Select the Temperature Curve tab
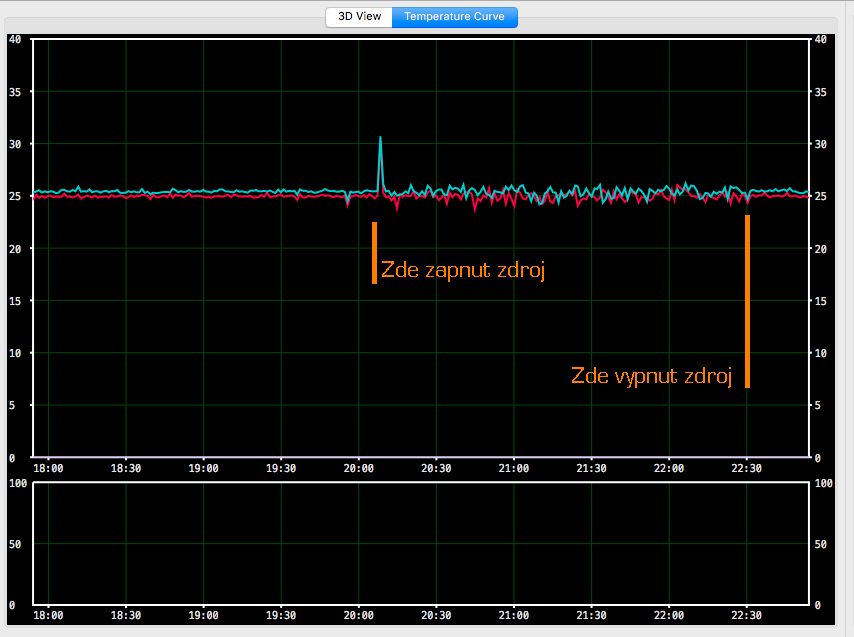The height and width of the screenshot is (637, 854). (x=454, y=17)
